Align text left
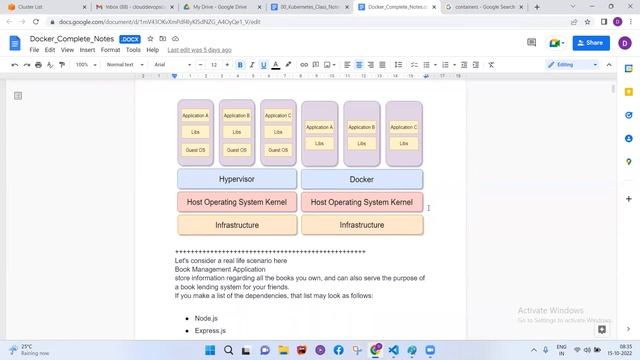 pyautogui.click(x=347, y=65)
